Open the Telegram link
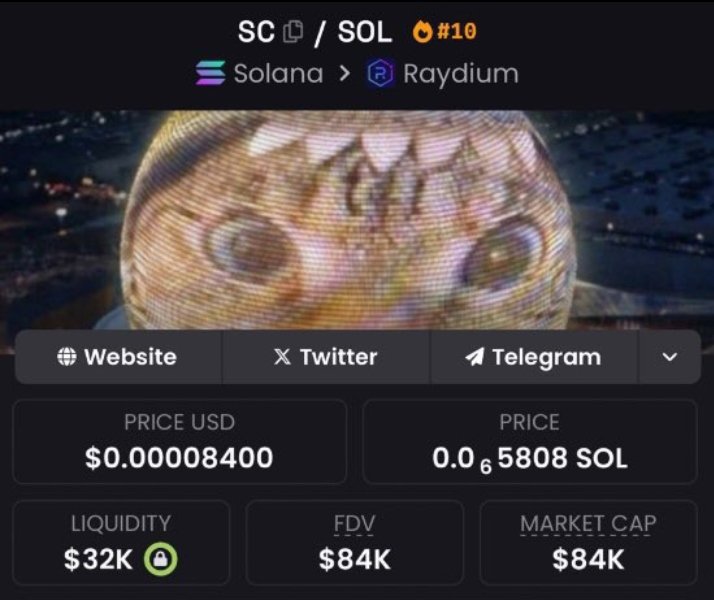Viewport: 714px width, 600px height. pyautogui.click(x=534, y=357)
